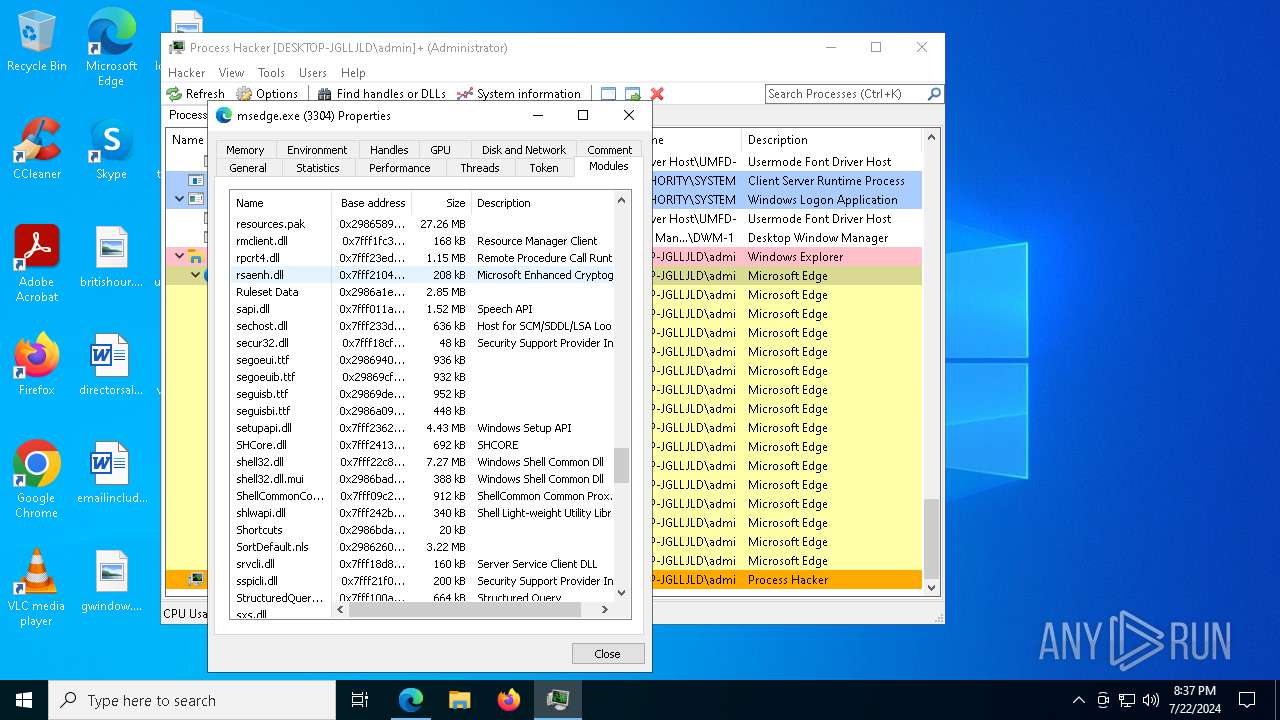Refresh the process list in Process Hacker
The width and height of the screenshot is (1280, 720).
coord(196,94)
